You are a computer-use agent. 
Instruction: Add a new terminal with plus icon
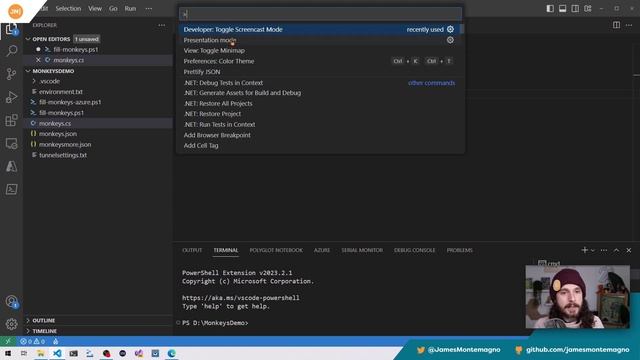(584, 250)
